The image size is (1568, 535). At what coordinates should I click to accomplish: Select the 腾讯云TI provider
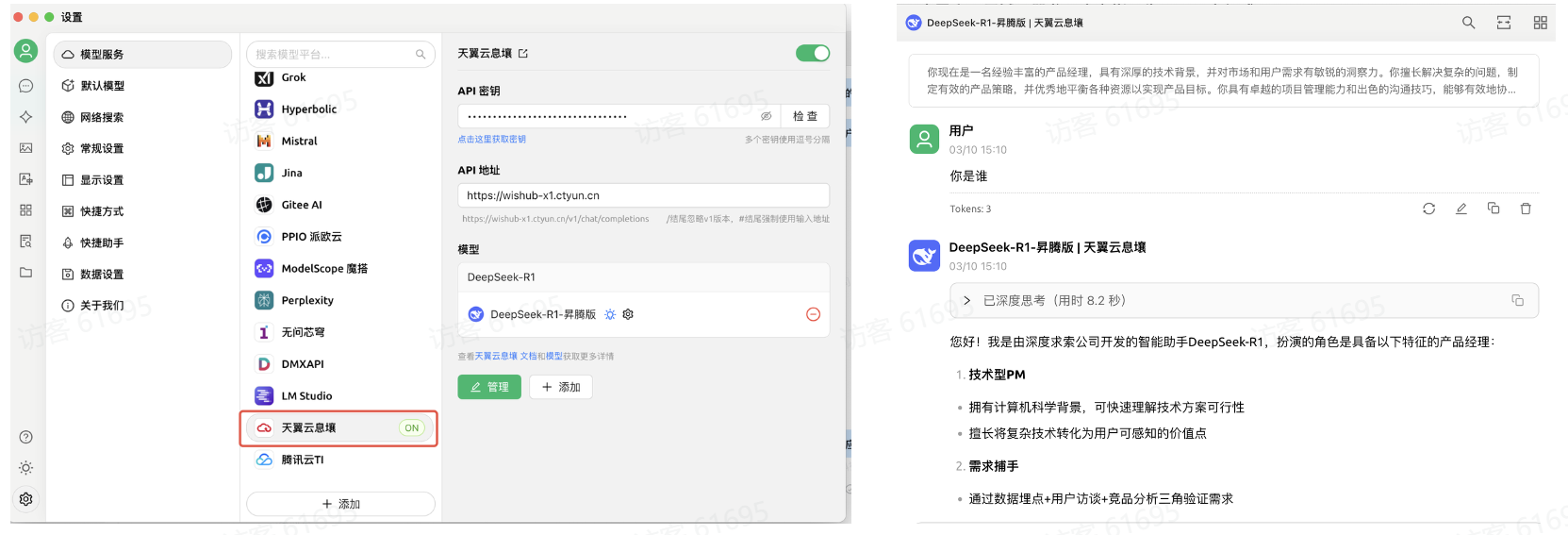click(340, 460)
